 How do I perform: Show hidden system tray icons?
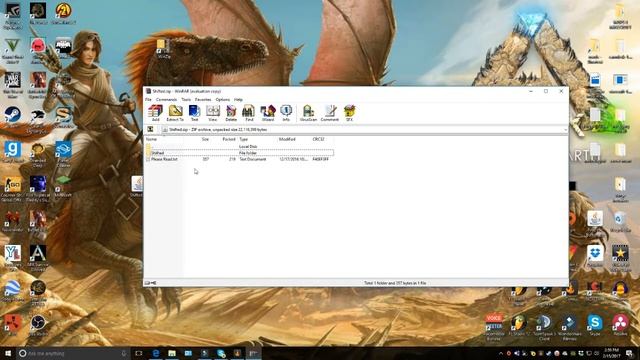tap(500, 353)
